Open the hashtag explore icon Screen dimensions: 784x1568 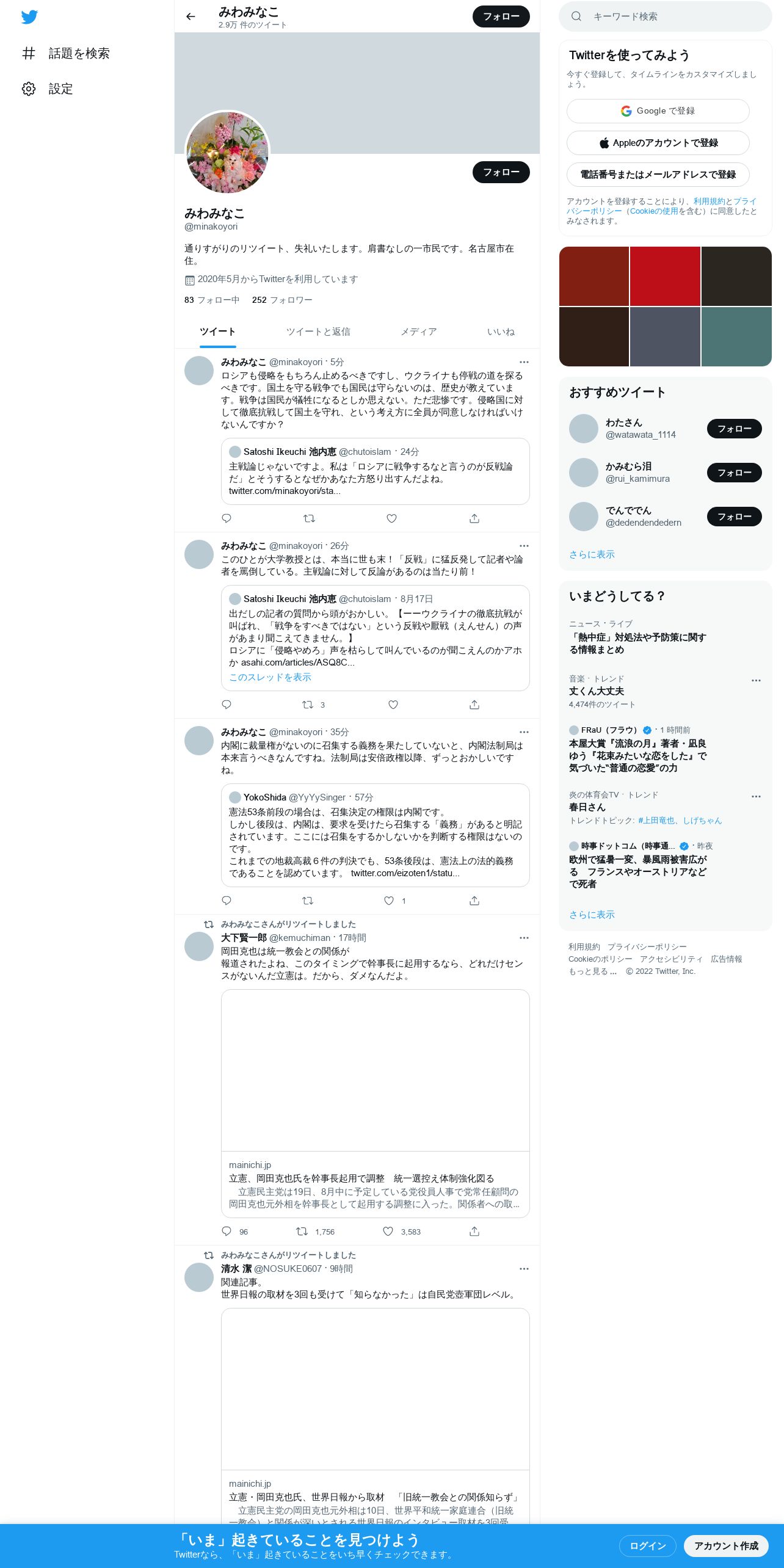pyautogui.click(x=29, y=54)
